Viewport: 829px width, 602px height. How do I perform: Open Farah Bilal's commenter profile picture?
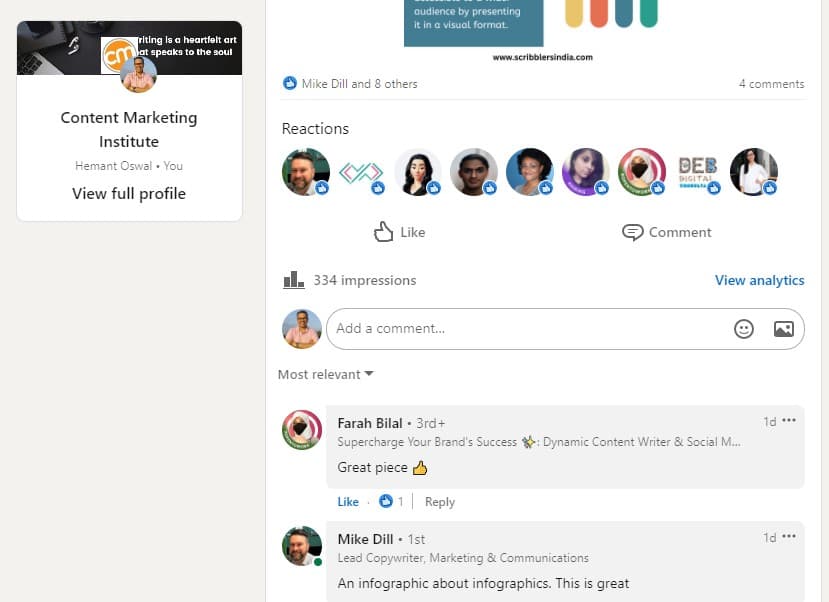pyautogui.click(x=302, y=430)
